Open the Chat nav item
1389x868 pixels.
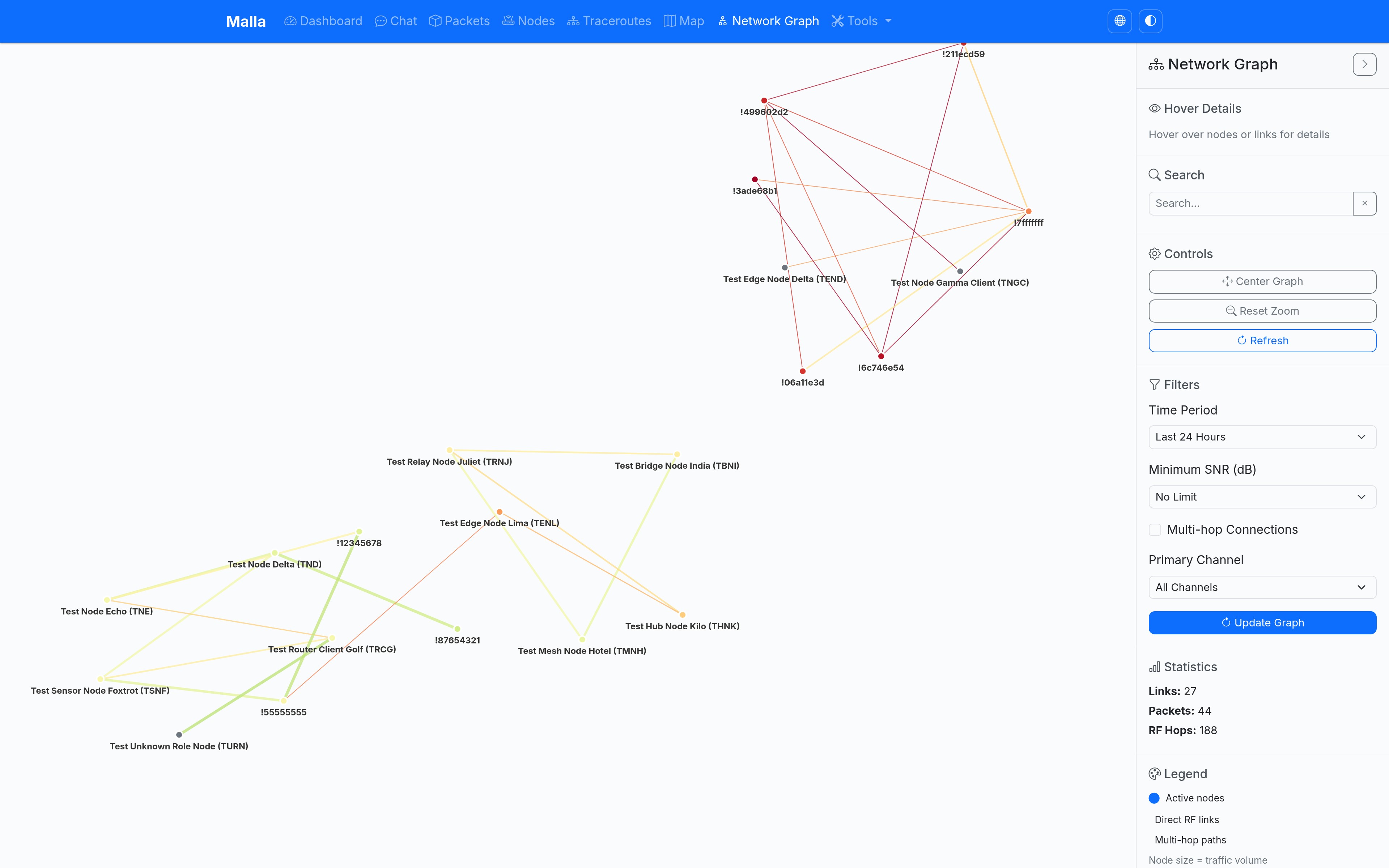click(395, 21)
